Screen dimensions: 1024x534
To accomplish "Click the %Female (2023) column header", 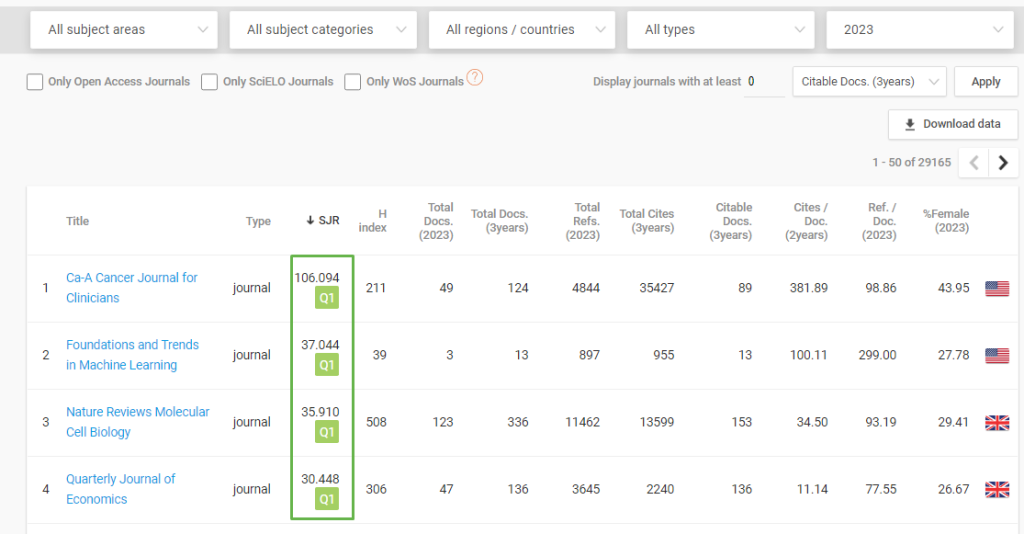I will 946,221.
